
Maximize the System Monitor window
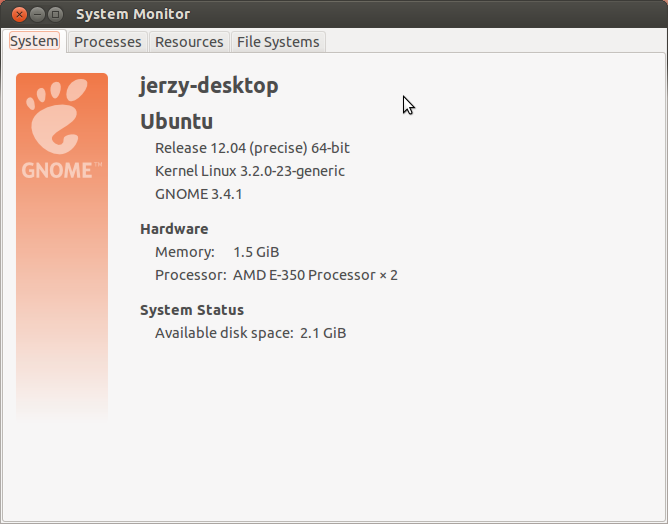tap(55, 14)
